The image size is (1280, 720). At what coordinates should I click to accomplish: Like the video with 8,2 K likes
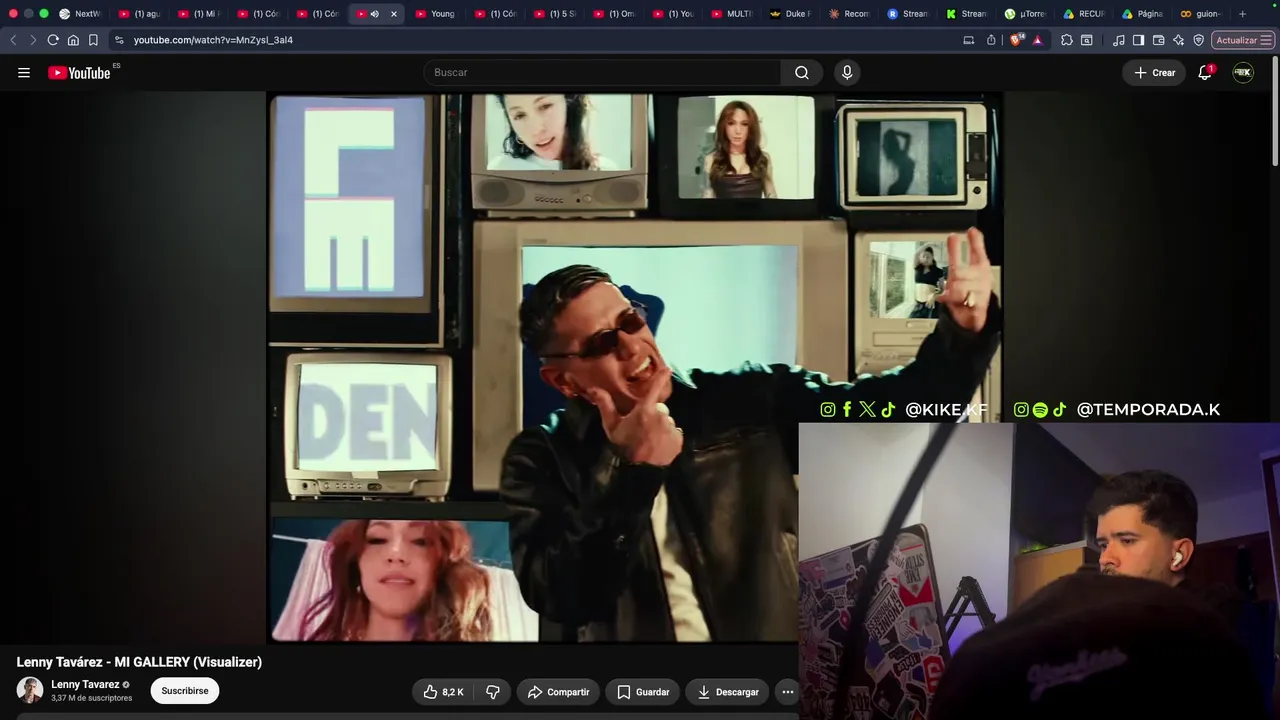pos(443,692)
